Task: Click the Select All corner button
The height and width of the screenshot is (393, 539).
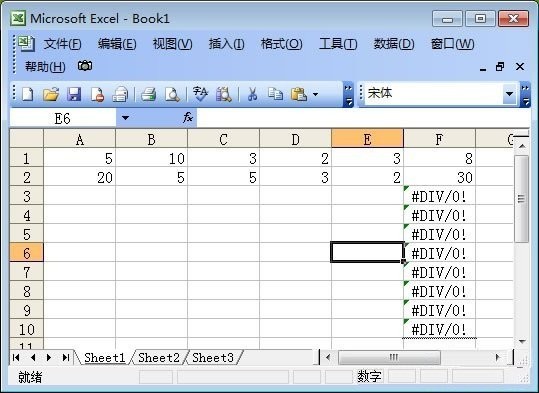Action: click(x=26, y=139)
